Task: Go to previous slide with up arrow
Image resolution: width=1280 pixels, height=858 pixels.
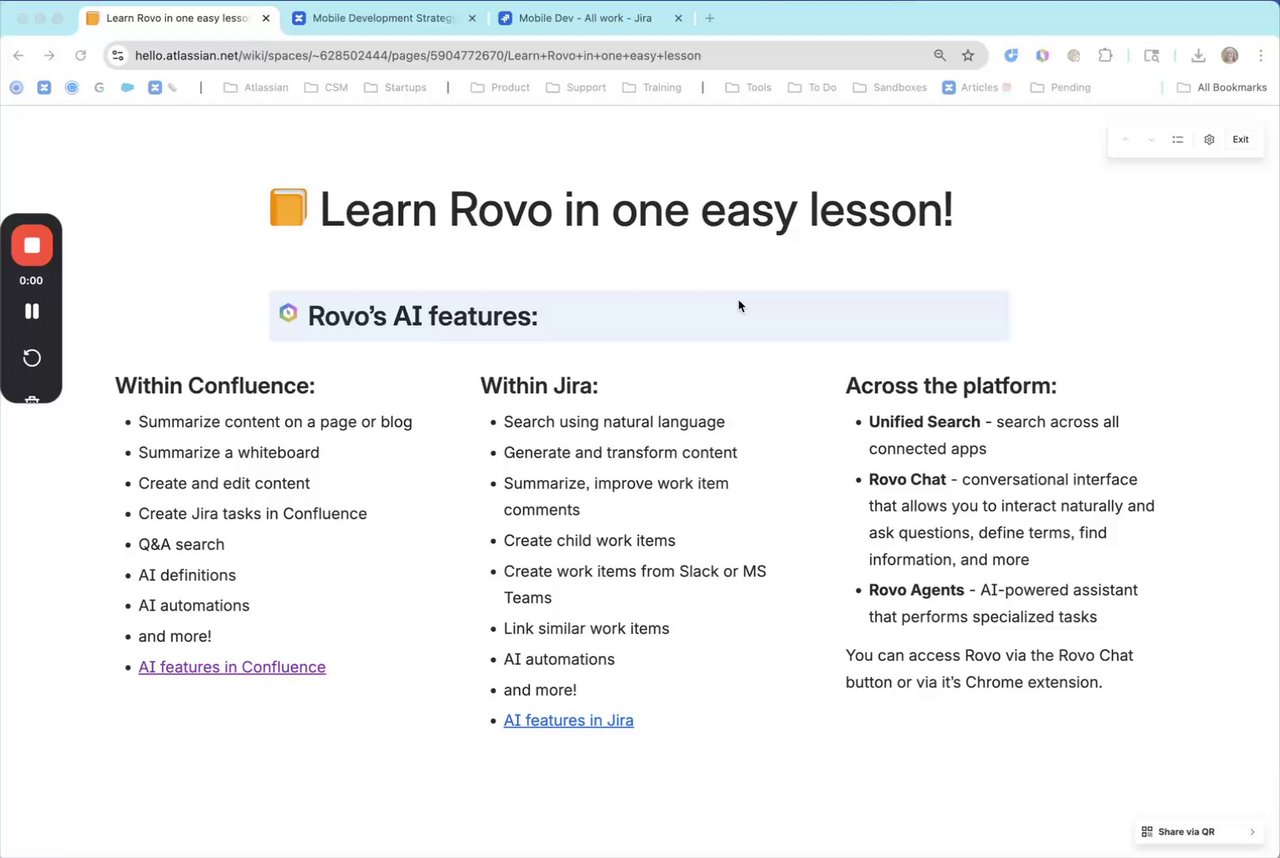Action: pyautogui.click(x=1125, y=140)
